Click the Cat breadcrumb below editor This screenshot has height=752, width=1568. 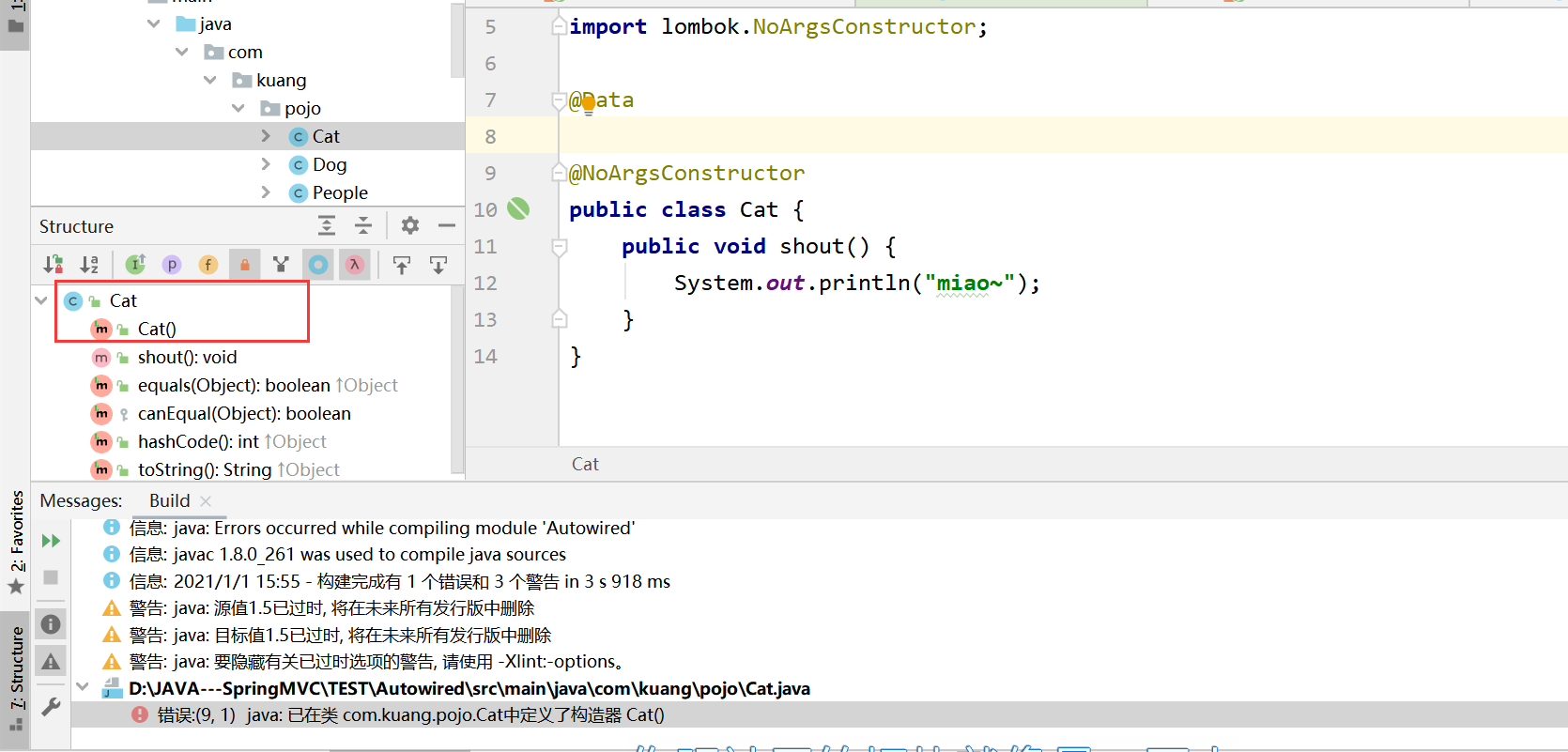coord(585,464)
